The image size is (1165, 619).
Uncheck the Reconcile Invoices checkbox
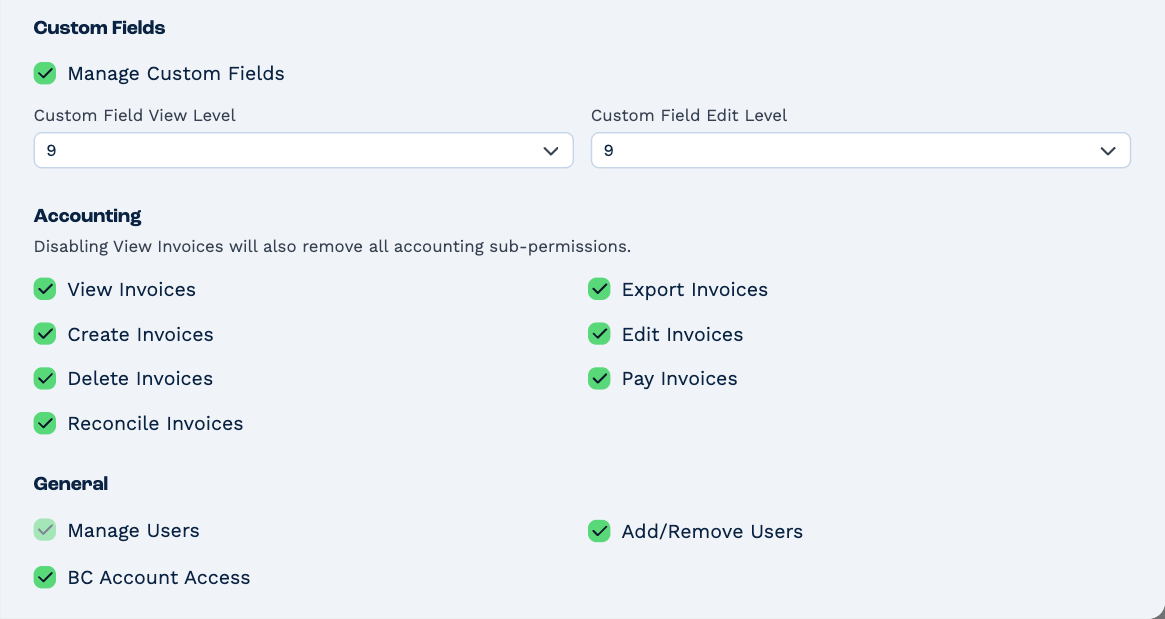[x=45, y=423]
